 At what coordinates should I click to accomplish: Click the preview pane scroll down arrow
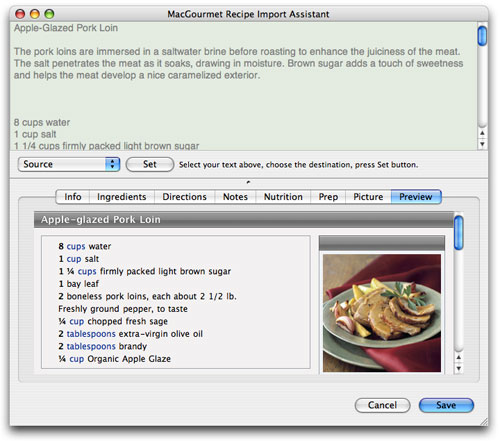459,368
